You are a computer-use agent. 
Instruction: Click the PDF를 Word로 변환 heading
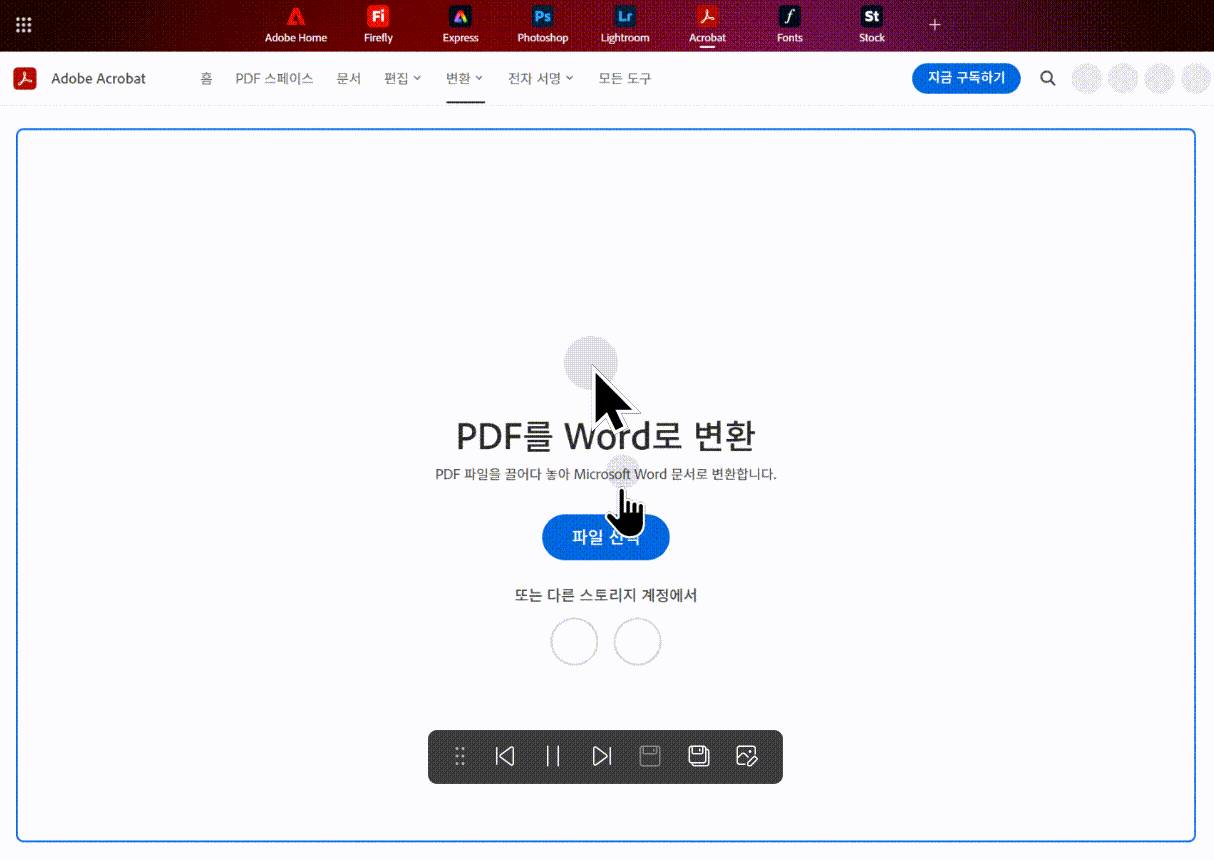pos(605,436)
